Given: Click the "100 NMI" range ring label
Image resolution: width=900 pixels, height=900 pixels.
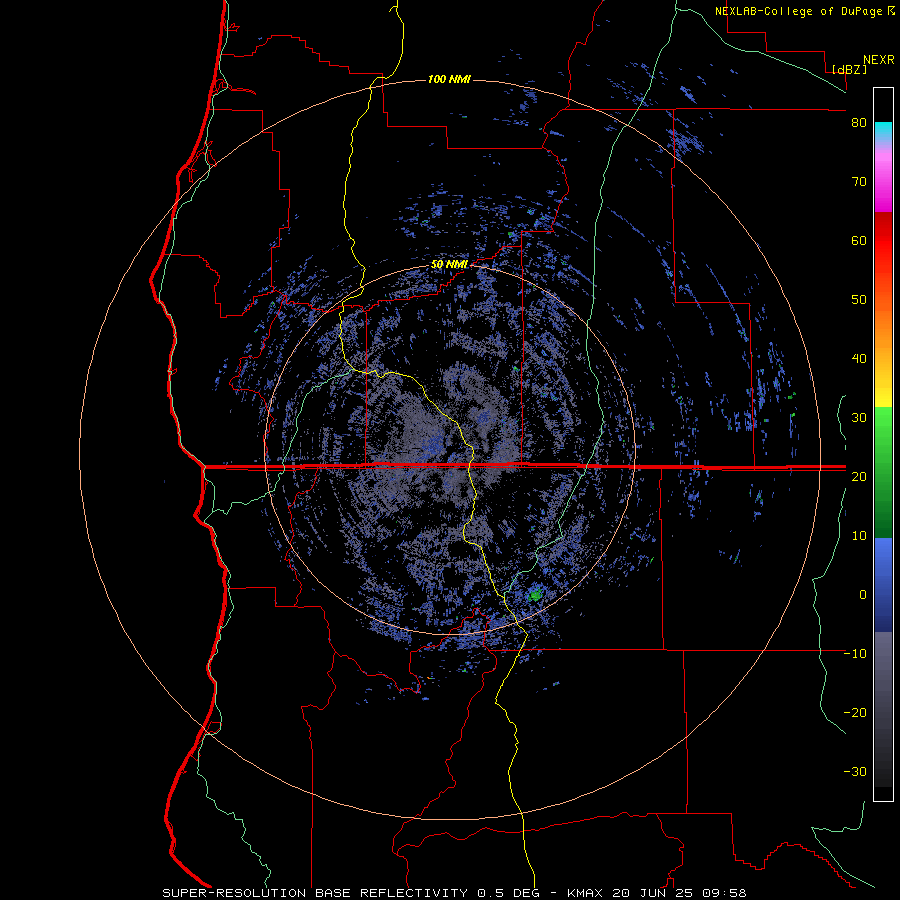Looking at the screenshot, I should coord(449,79).
